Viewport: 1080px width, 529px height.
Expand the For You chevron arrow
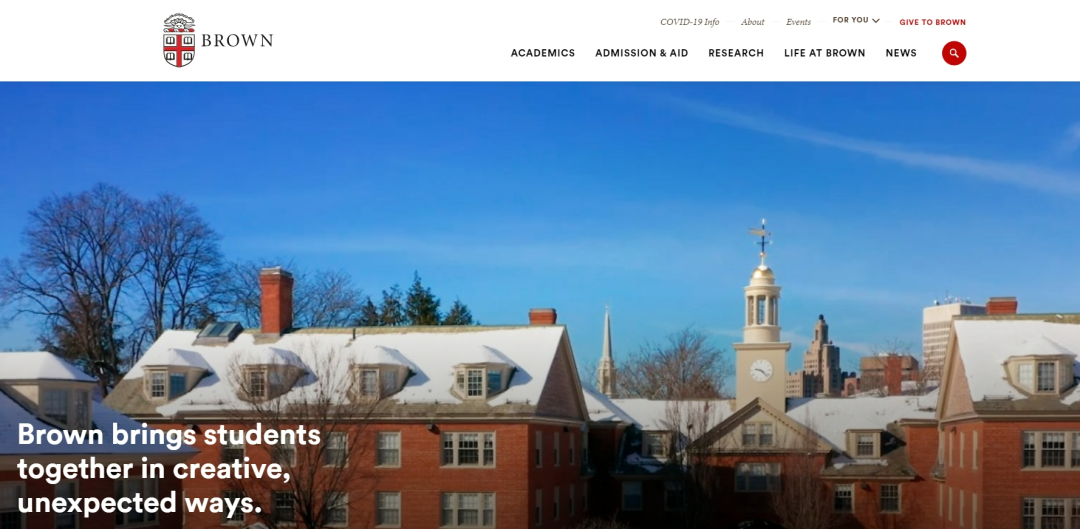coord(876,21)
